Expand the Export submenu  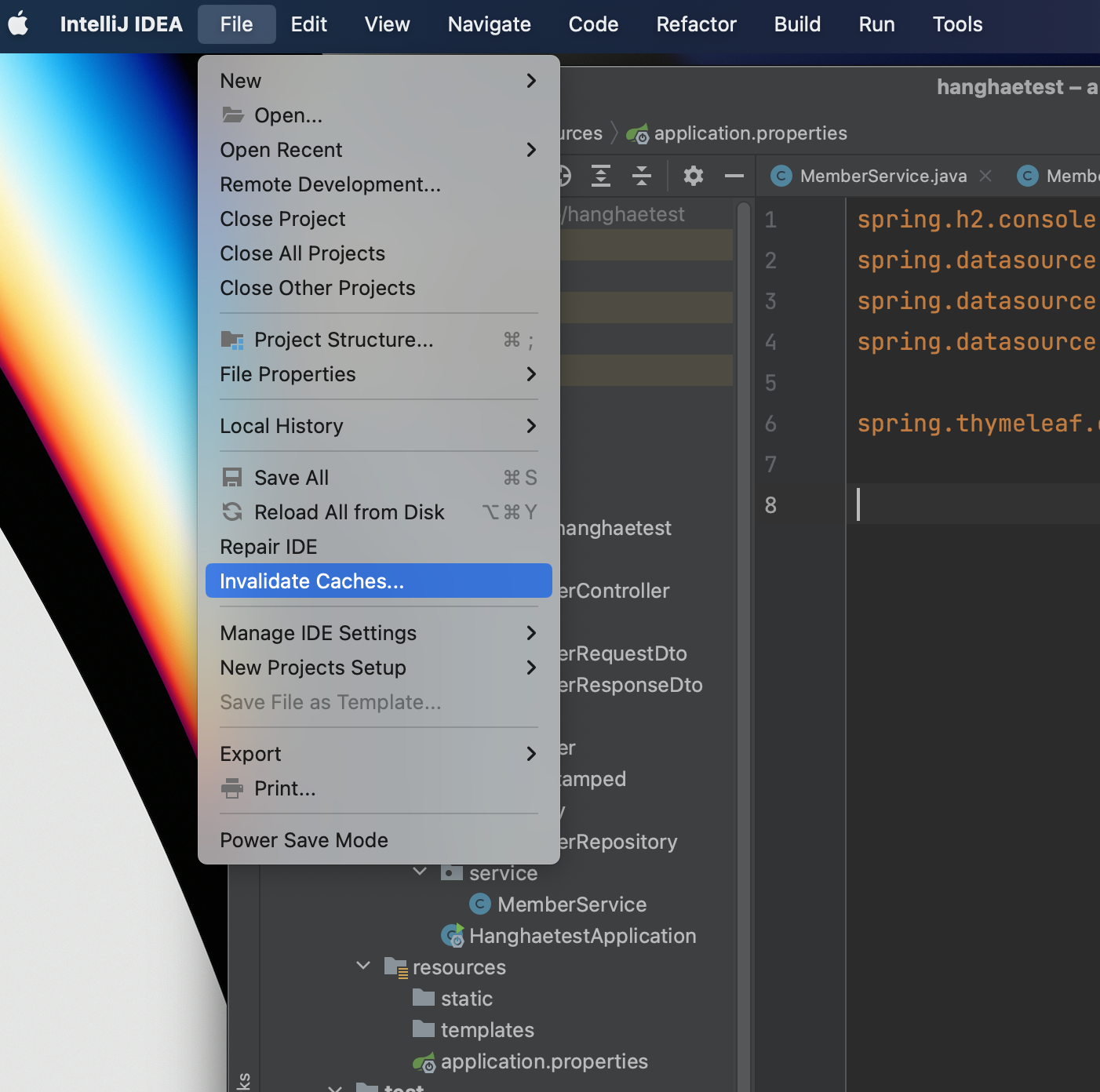(379, 754)
